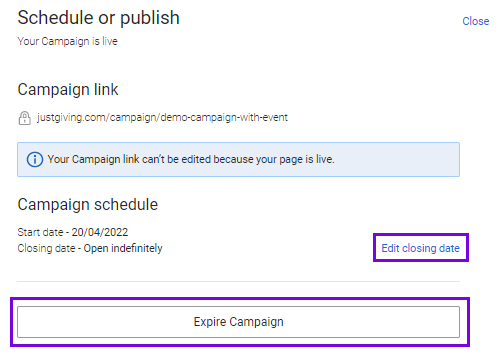Click the divider line above Expire Campaign

click(238, 281)
